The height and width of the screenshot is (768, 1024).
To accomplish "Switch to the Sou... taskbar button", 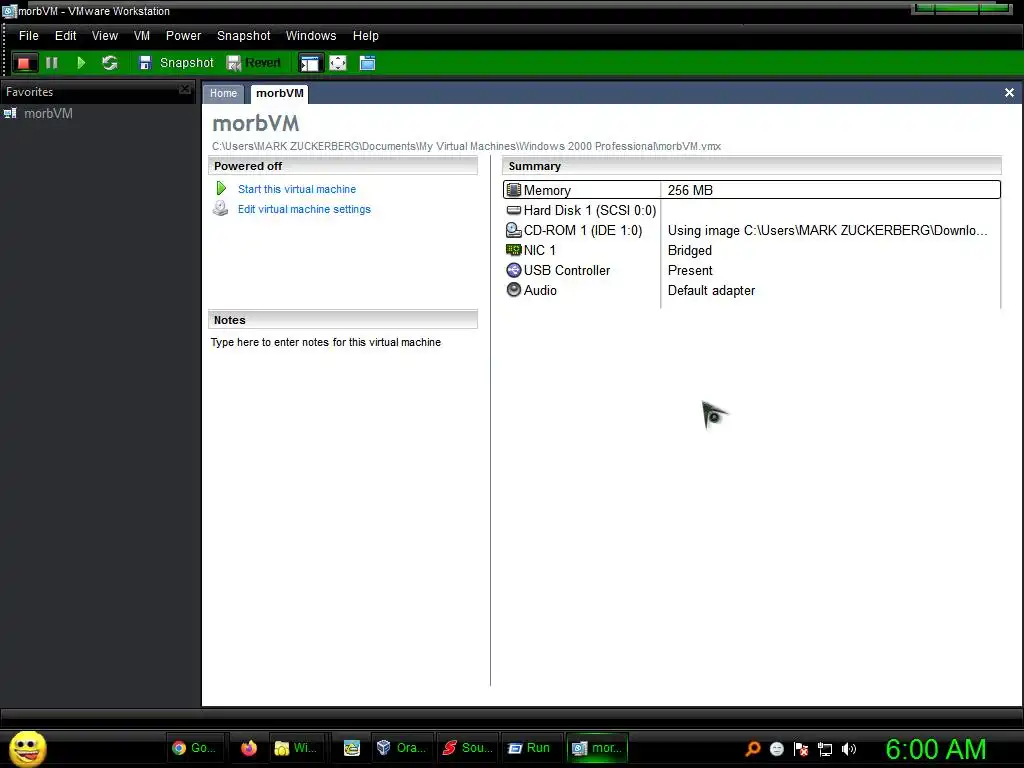I will coord(468,748).
